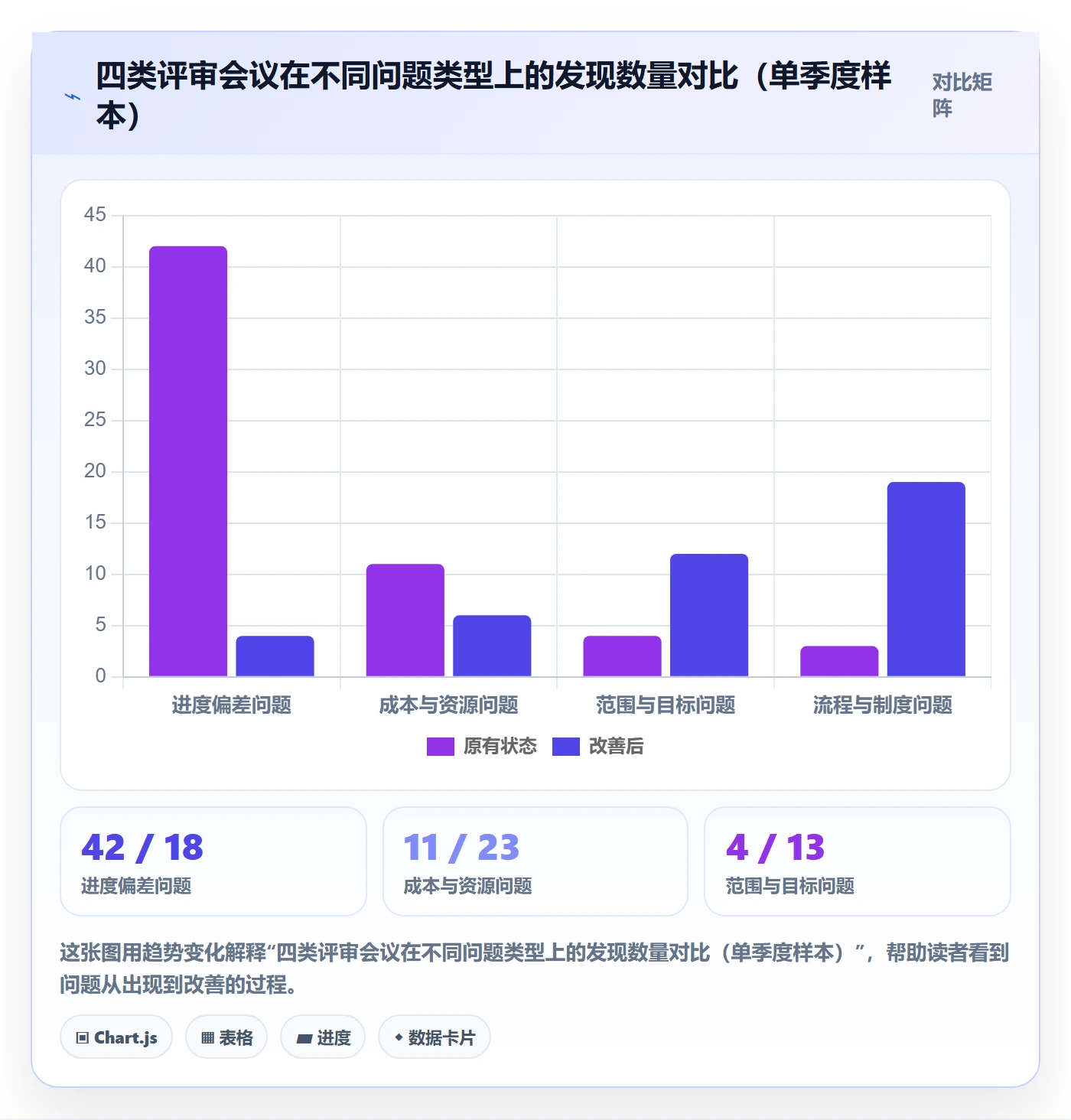This screenshot has width=1071, height=1120.
Task: Click the grid icon inside the 表格 chip
Action: click(x=207, y=1038)
